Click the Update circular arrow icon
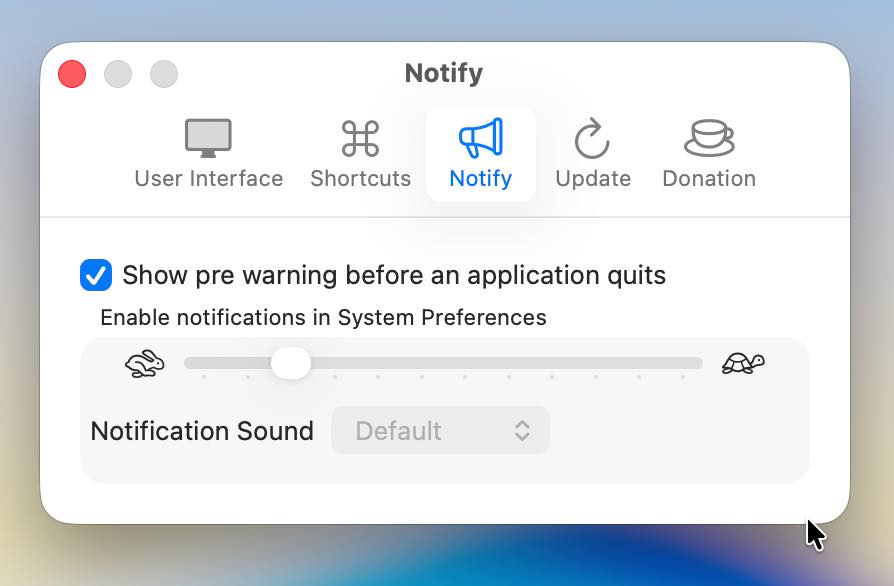This screenshot has height=586, width=894. click(x=592, y=139)
